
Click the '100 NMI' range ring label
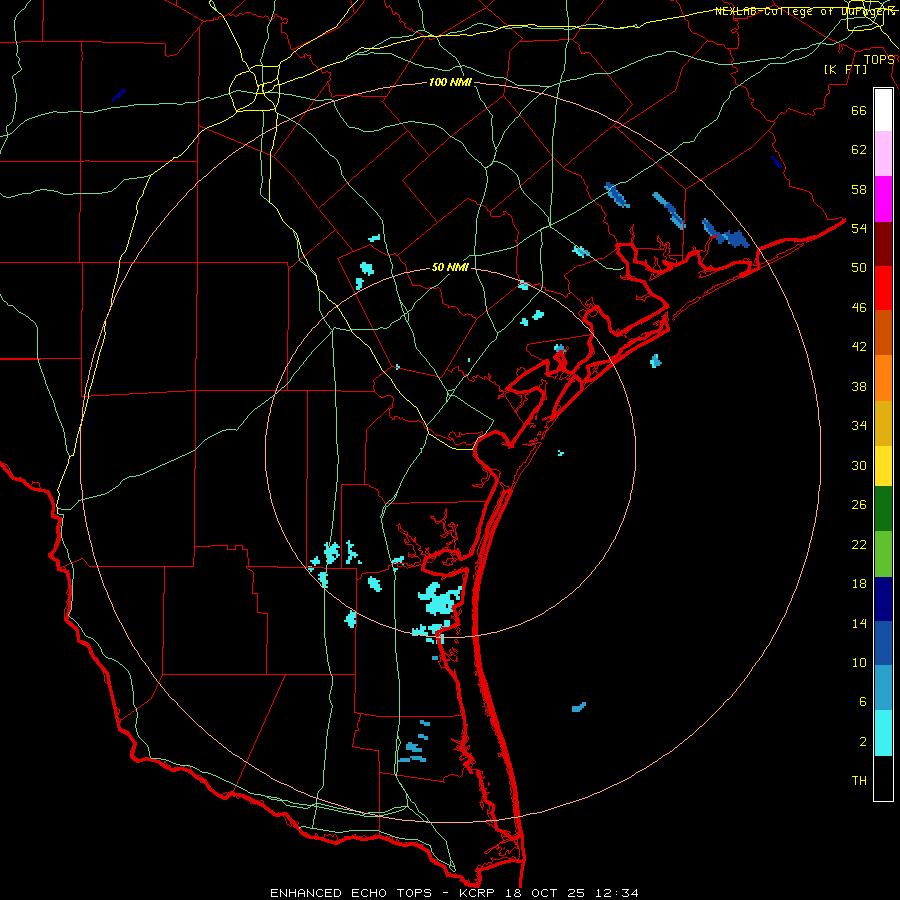tap(450, 82)
